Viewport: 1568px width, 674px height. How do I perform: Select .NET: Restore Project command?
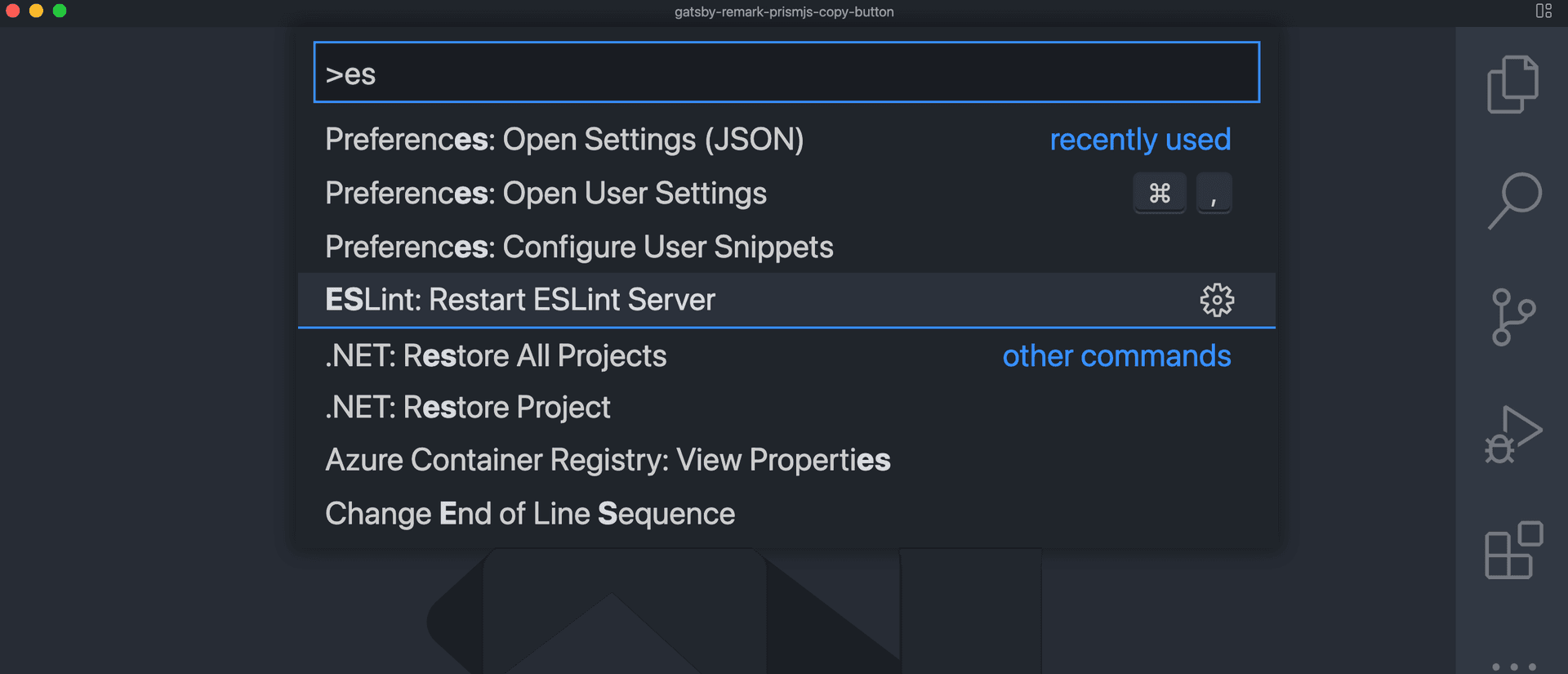(467, 407)
